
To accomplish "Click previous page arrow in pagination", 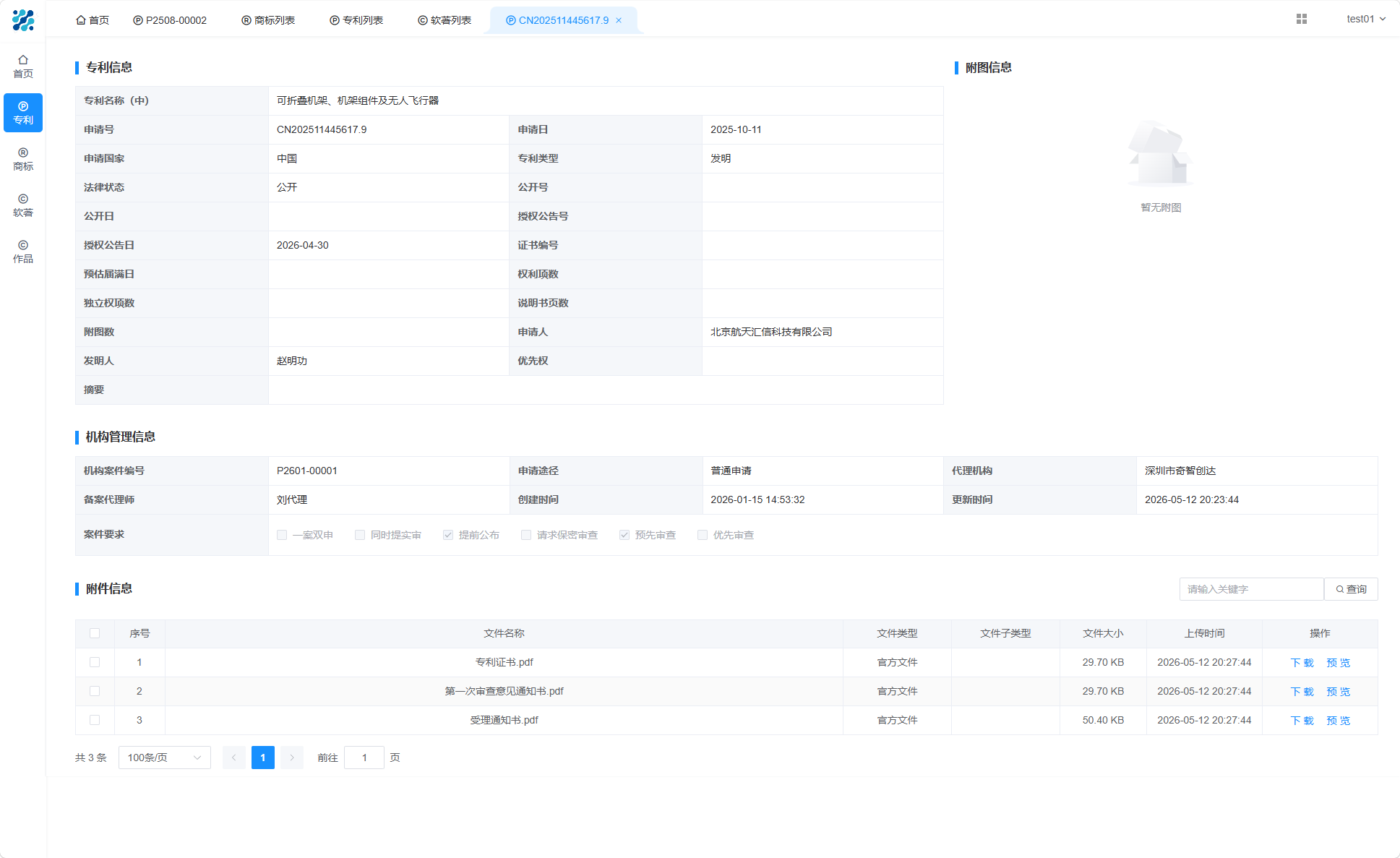I will (234, 758).
